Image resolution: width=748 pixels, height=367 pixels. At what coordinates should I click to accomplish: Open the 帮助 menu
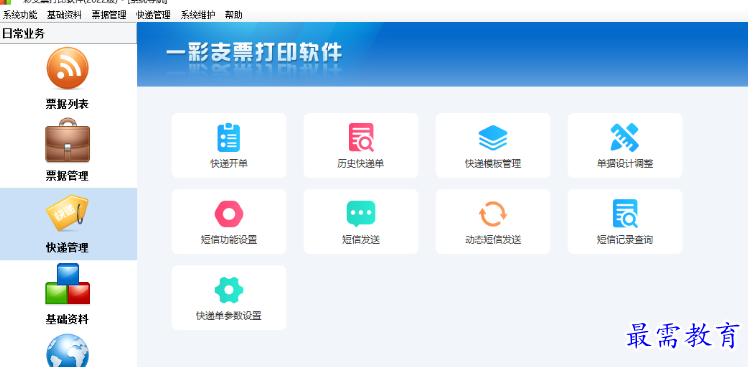(234, 15)
